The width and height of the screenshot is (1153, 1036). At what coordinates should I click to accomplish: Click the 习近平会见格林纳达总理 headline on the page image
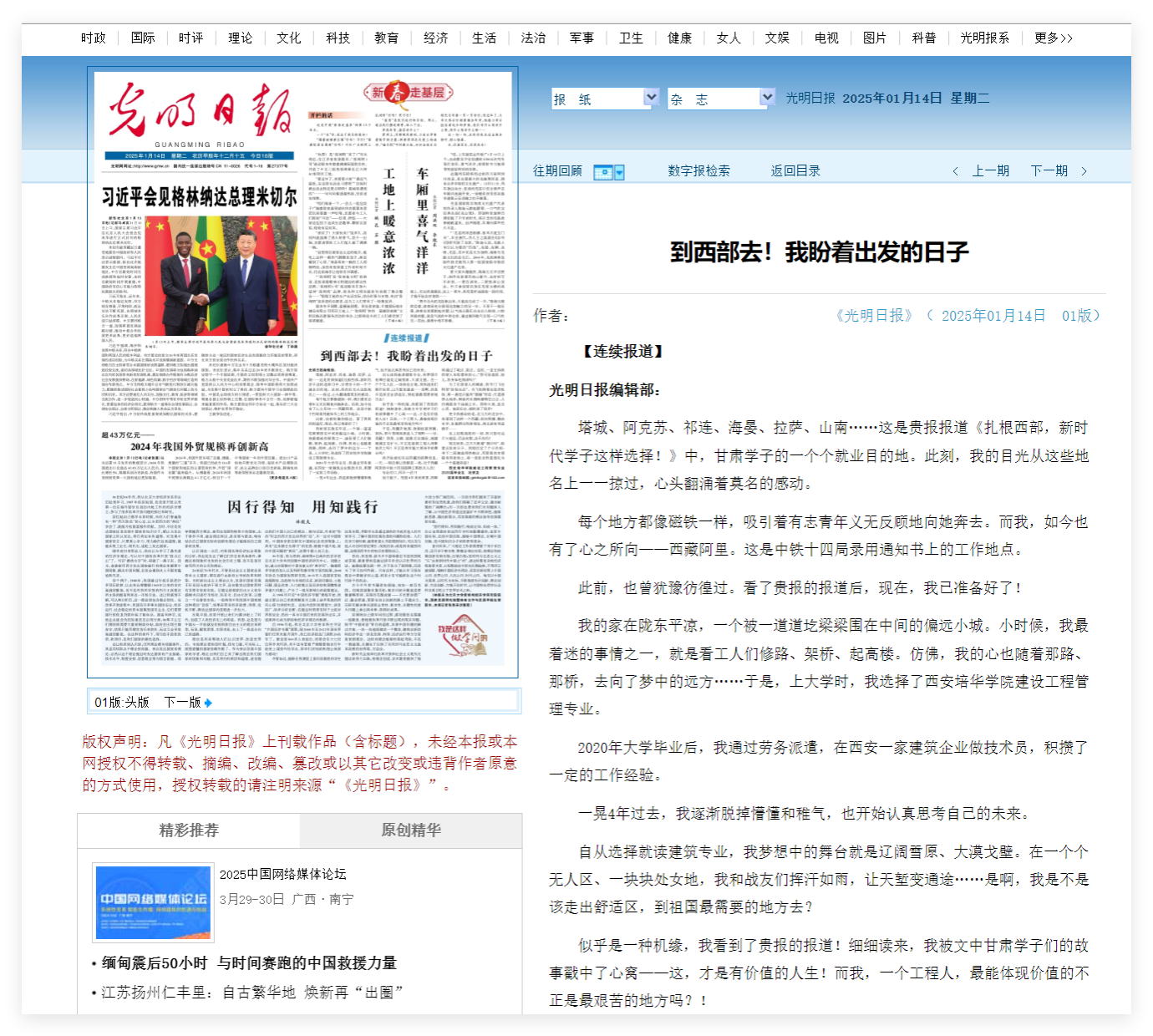(200, 197)
